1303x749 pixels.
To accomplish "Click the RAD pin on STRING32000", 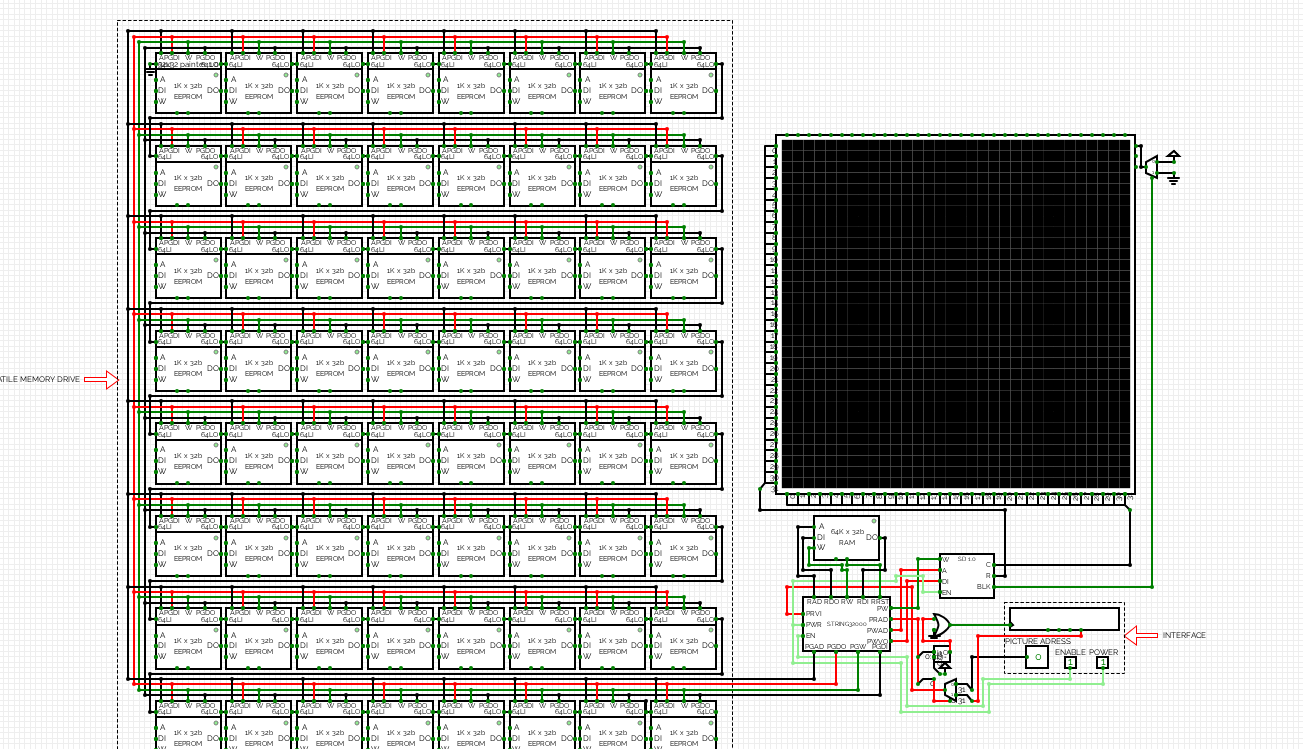I will coord(814,598).
